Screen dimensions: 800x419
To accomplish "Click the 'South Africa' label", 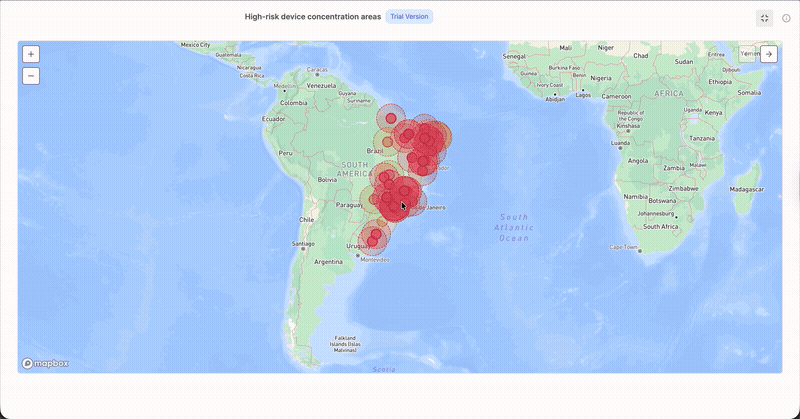I will tap(661, 226).
